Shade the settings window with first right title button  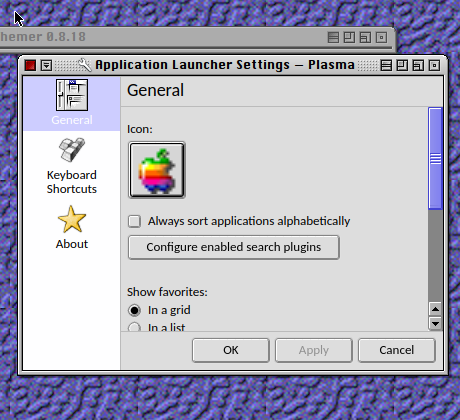coord(386,65)
